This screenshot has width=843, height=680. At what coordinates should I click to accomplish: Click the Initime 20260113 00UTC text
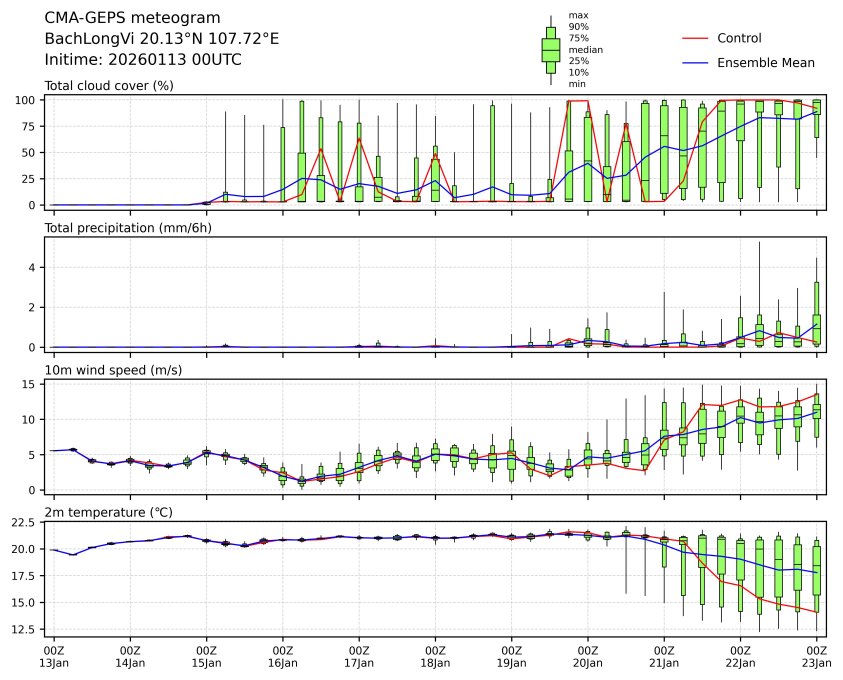pyautogui.click(x=143, y=60)
